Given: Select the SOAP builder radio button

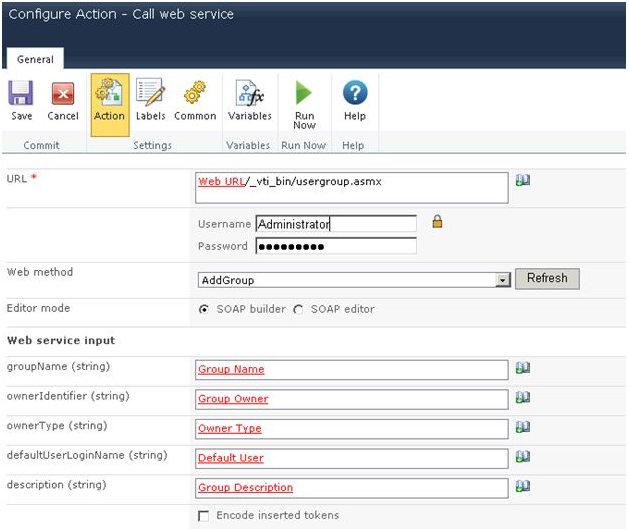Looking at the screenshot, I should 204,309.
